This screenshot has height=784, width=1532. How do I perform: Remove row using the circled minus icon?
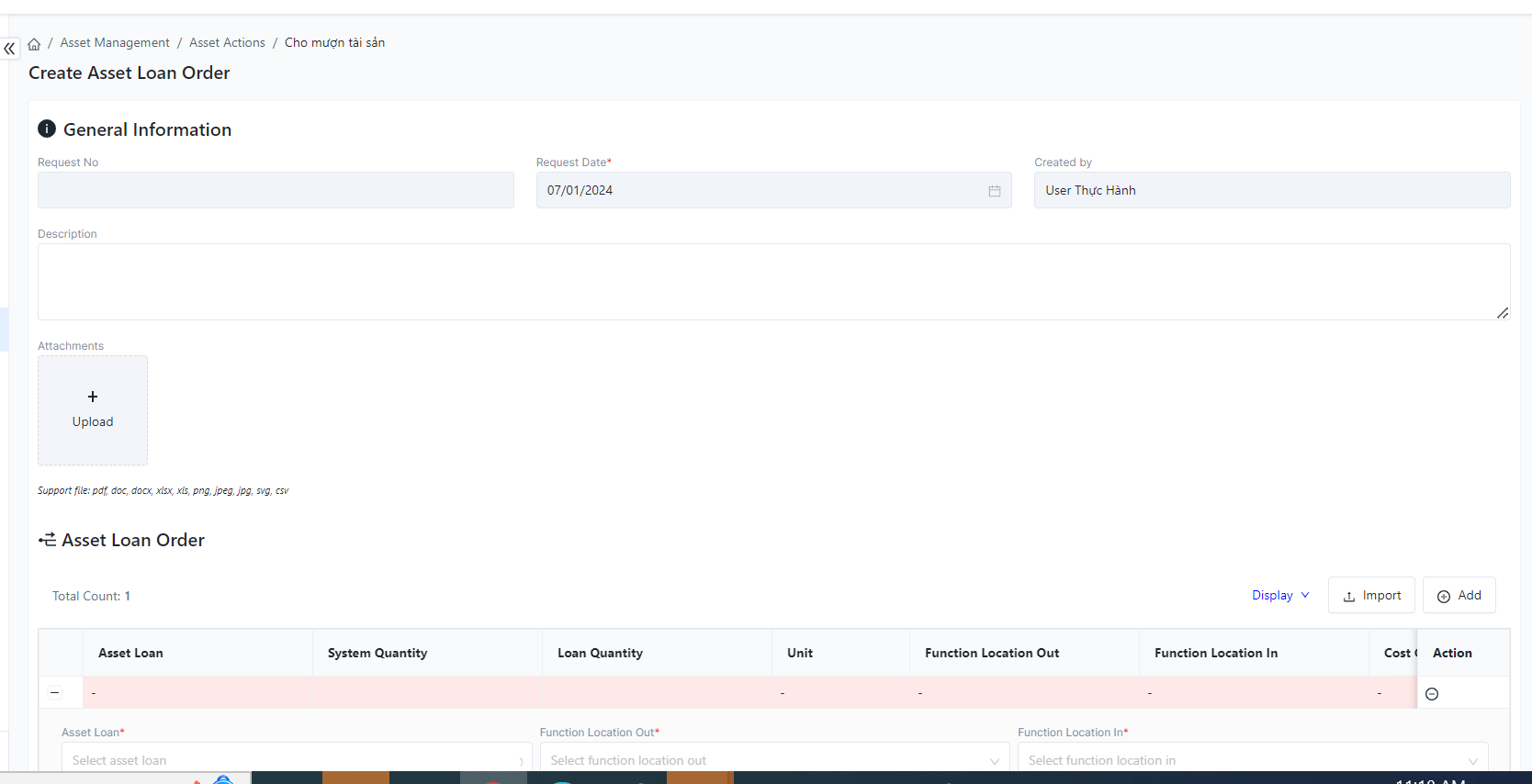tap(1431, 694)
